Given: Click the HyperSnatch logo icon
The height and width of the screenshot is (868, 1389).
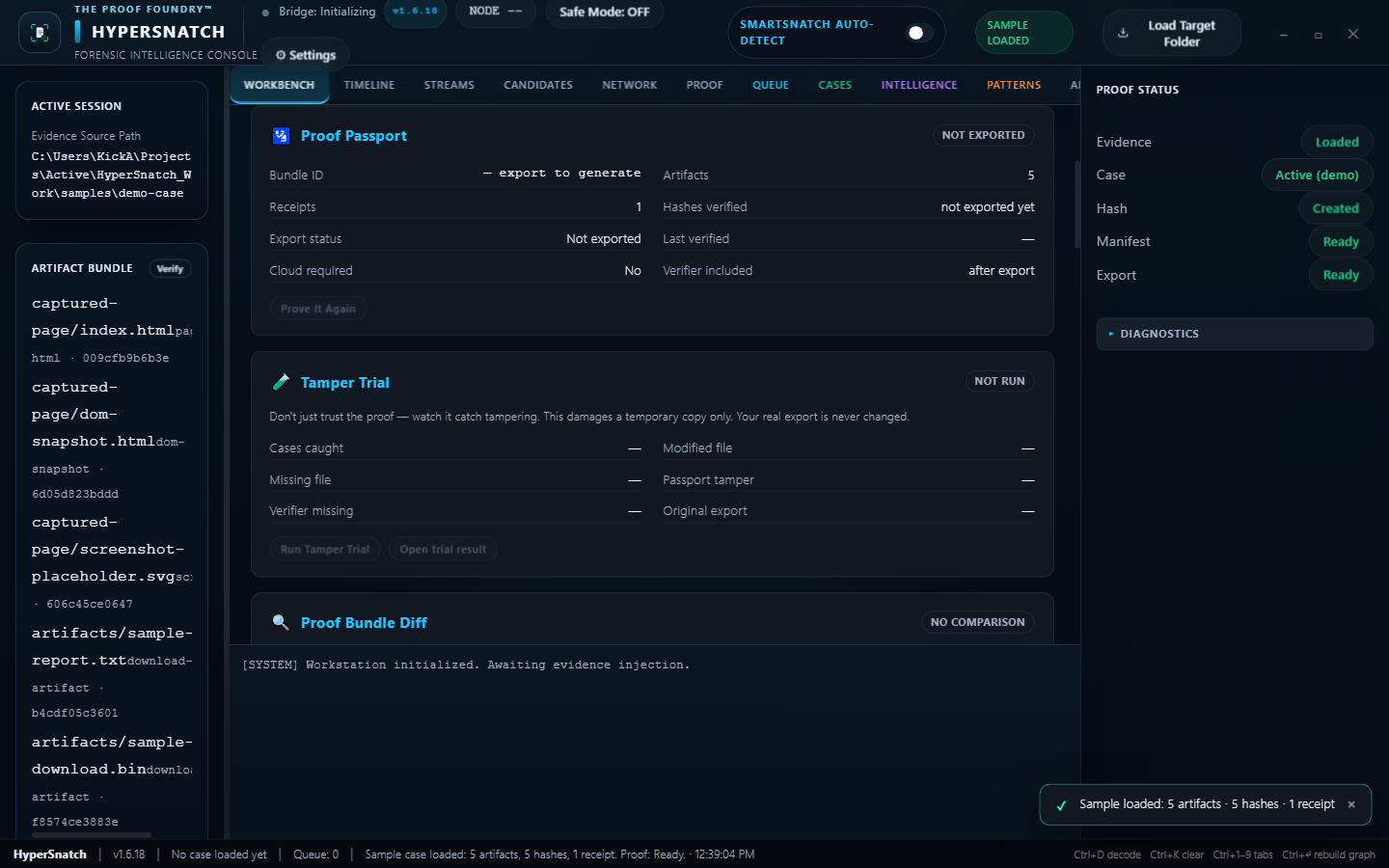Looking at the screenshot, I should 40,33.
